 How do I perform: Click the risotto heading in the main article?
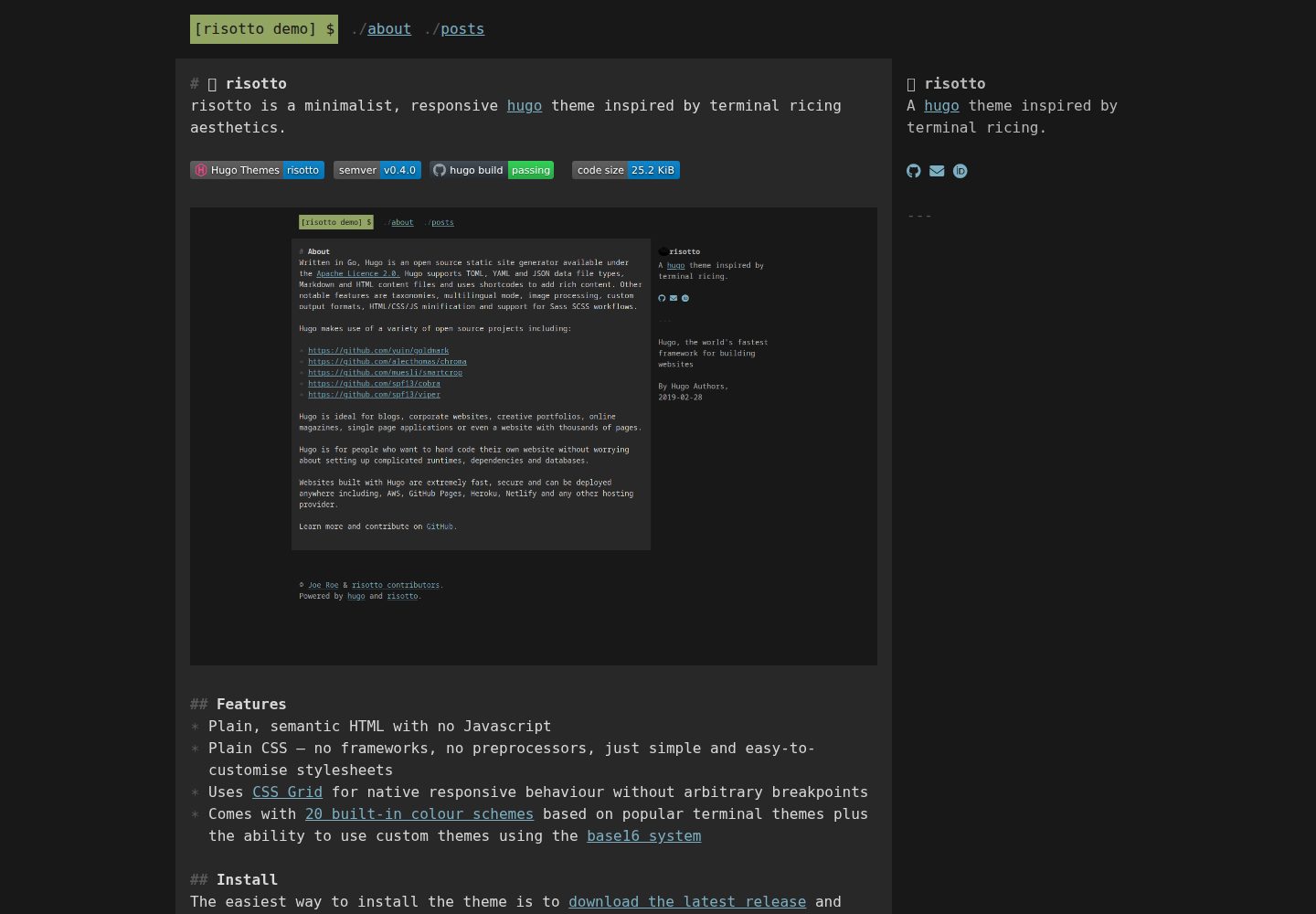click(x=247, y=83)
